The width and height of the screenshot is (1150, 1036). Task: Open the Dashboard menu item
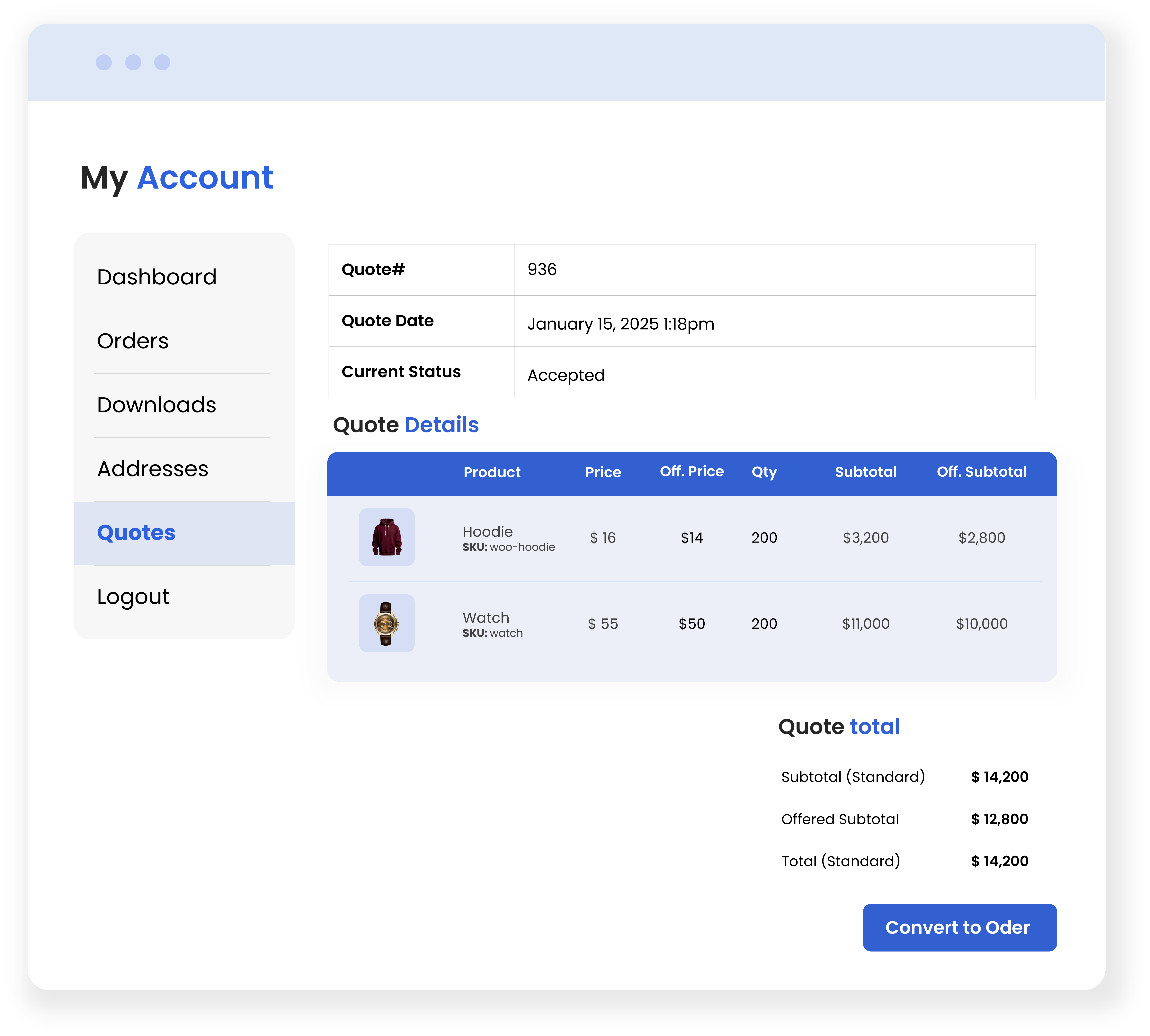point(156,277)
